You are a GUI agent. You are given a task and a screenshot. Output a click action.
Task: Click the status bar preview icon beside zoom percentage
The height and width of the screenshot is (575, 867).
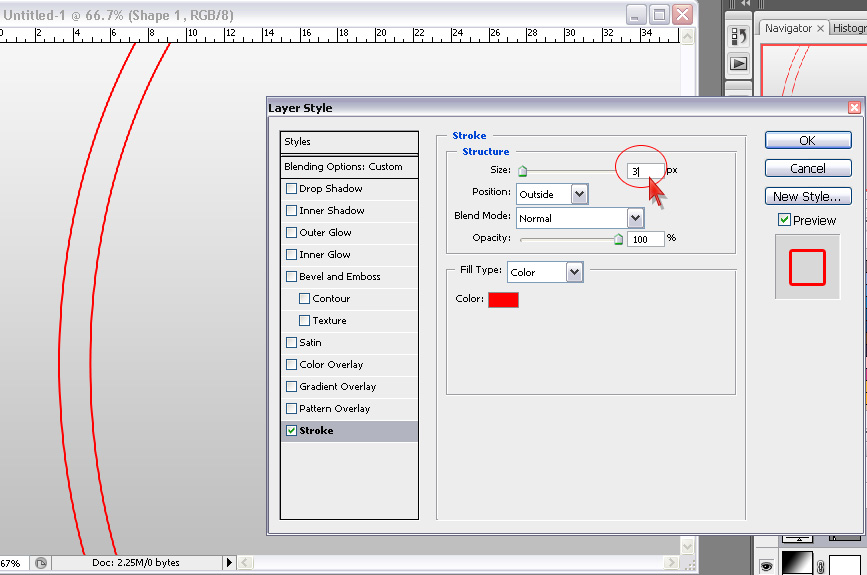click(x=41, y=563)
